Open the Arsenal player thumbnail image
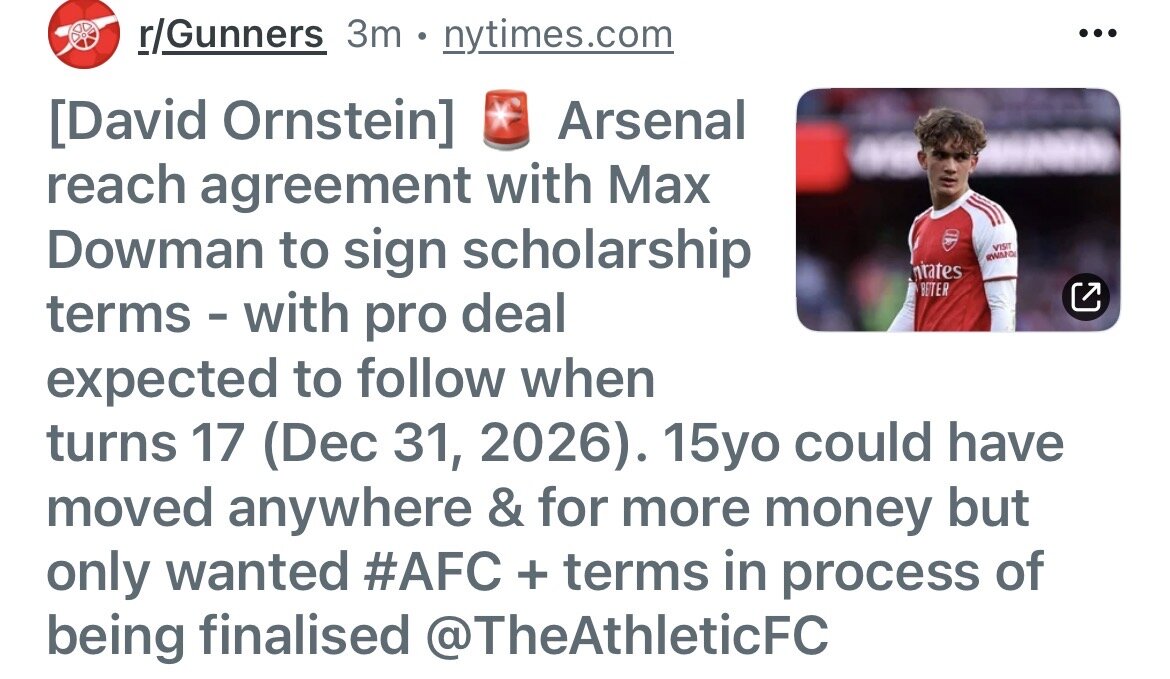This screenshot has height=679, width=1170. click(x=957, y=210)
